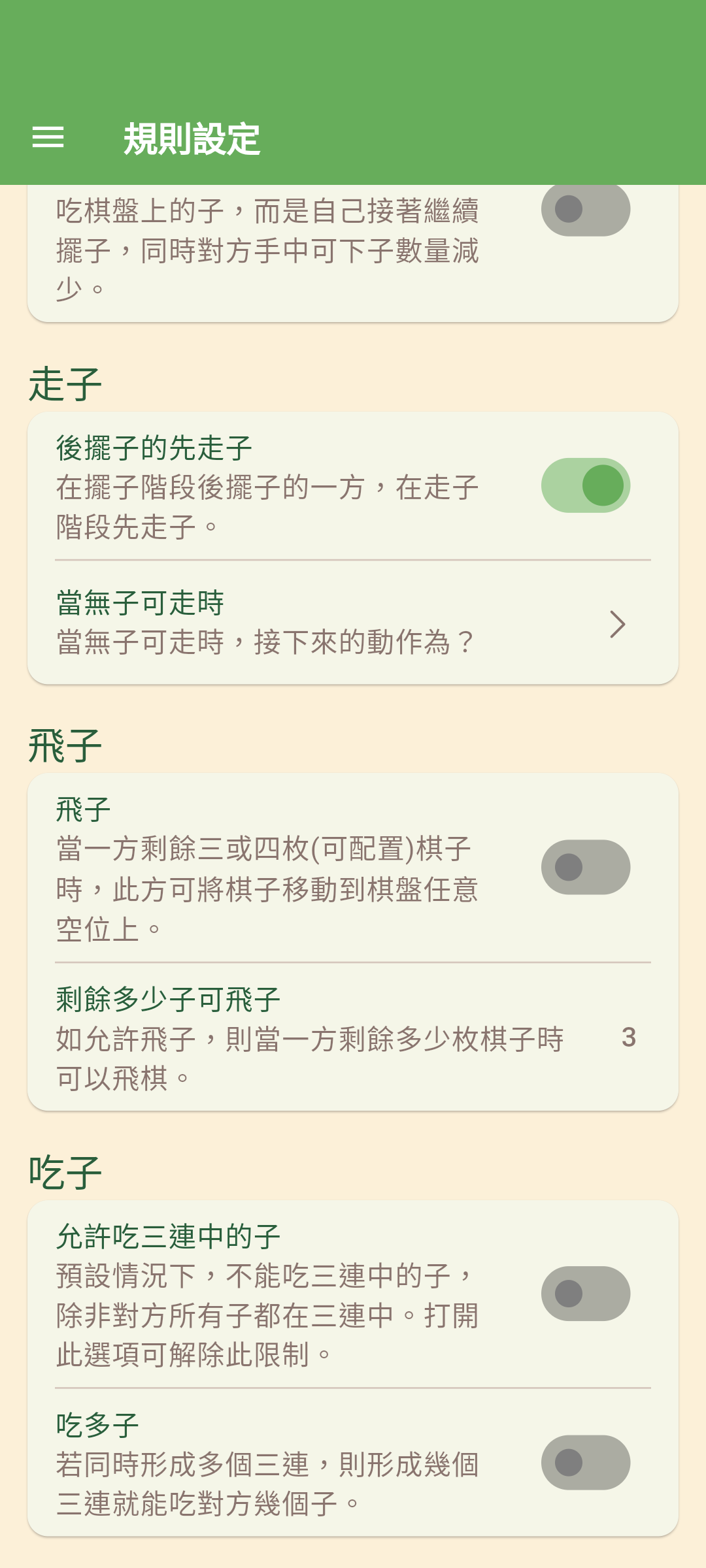Viewport: 706px width, 1568px height.
Task: Click the 走子 section header
Action: pos(65,384)
